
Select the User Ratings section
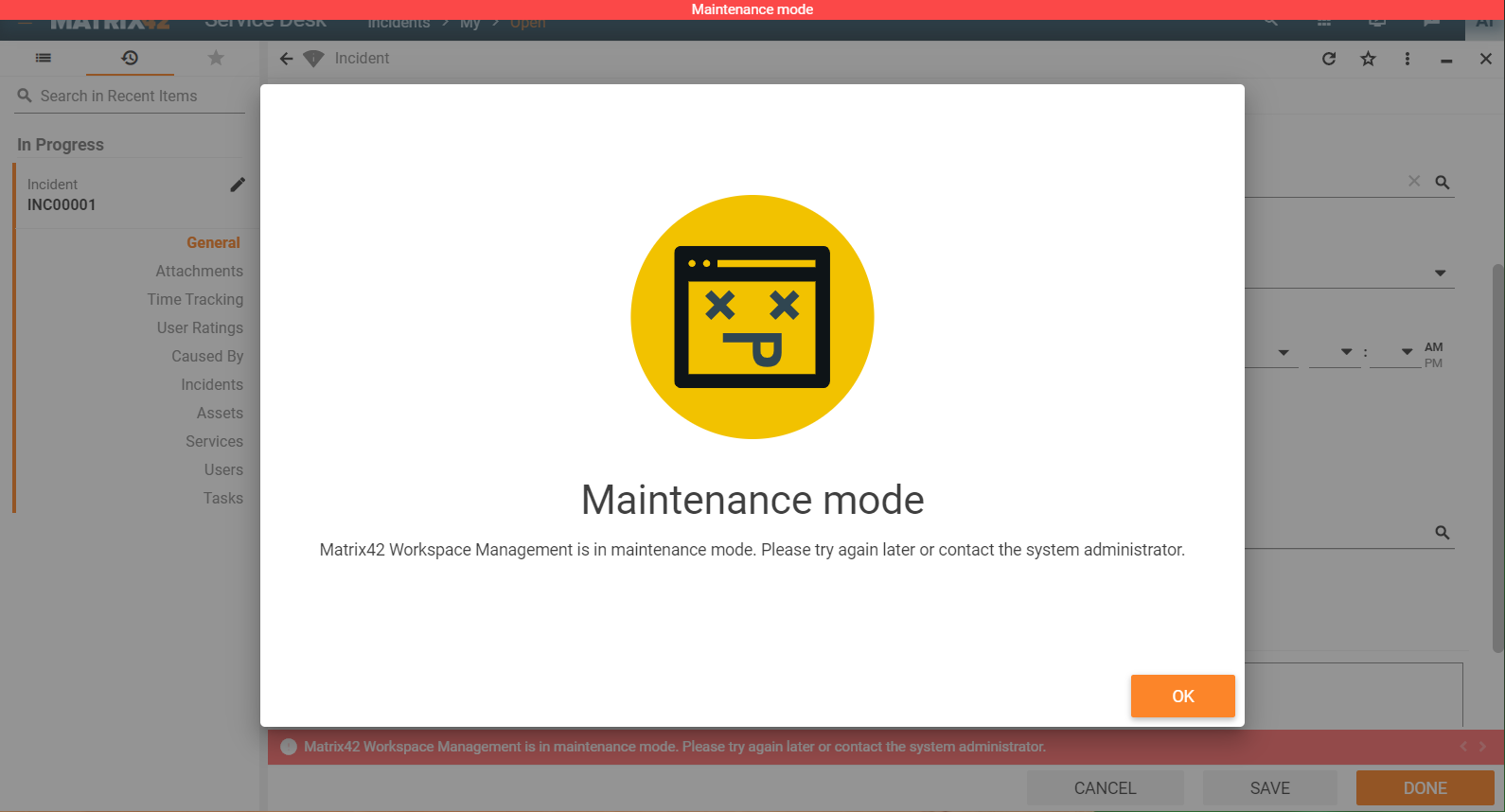pos(200,327)
